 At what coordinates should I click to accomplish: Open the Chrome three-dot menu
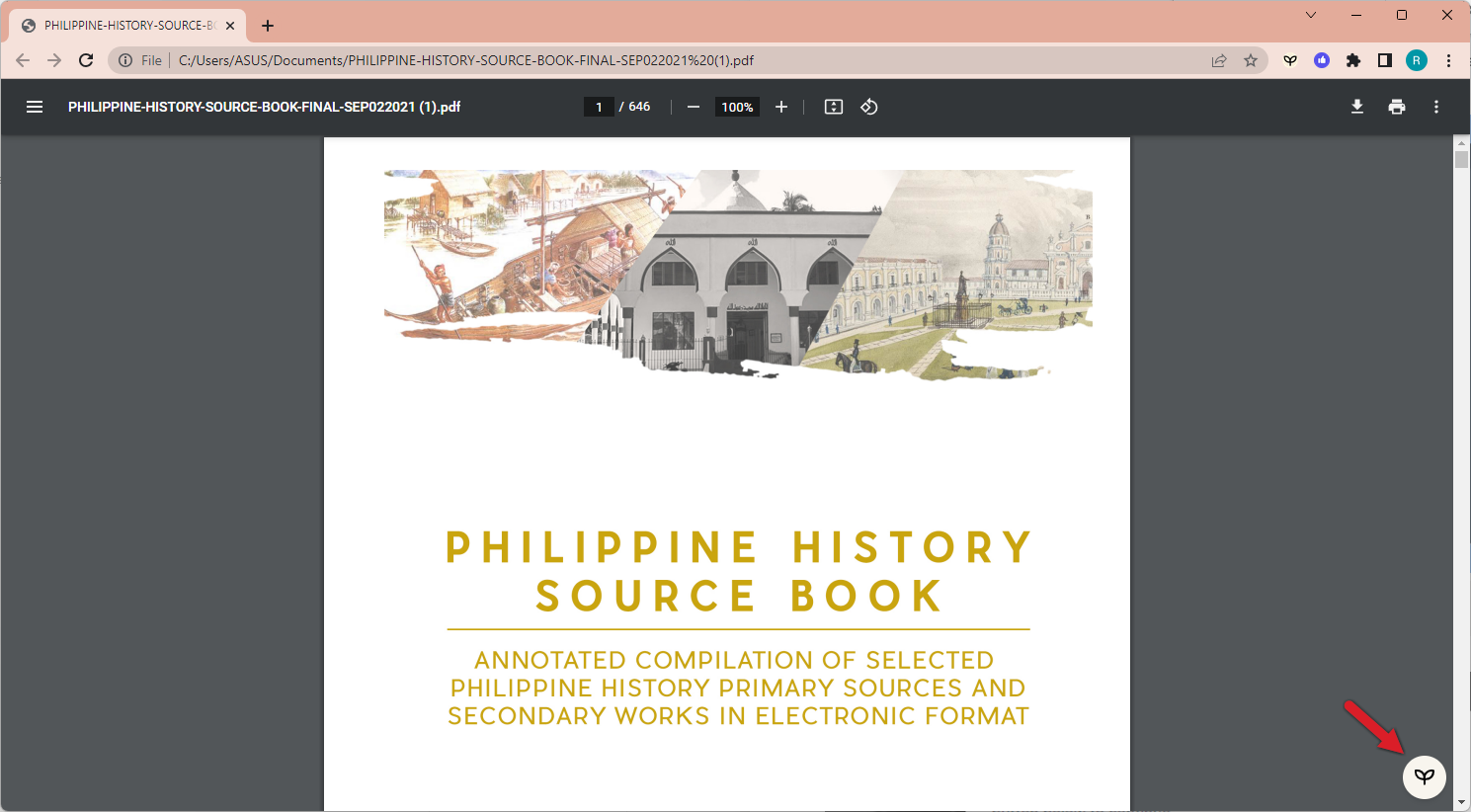pyautogui.click(x=1448, y=60)
